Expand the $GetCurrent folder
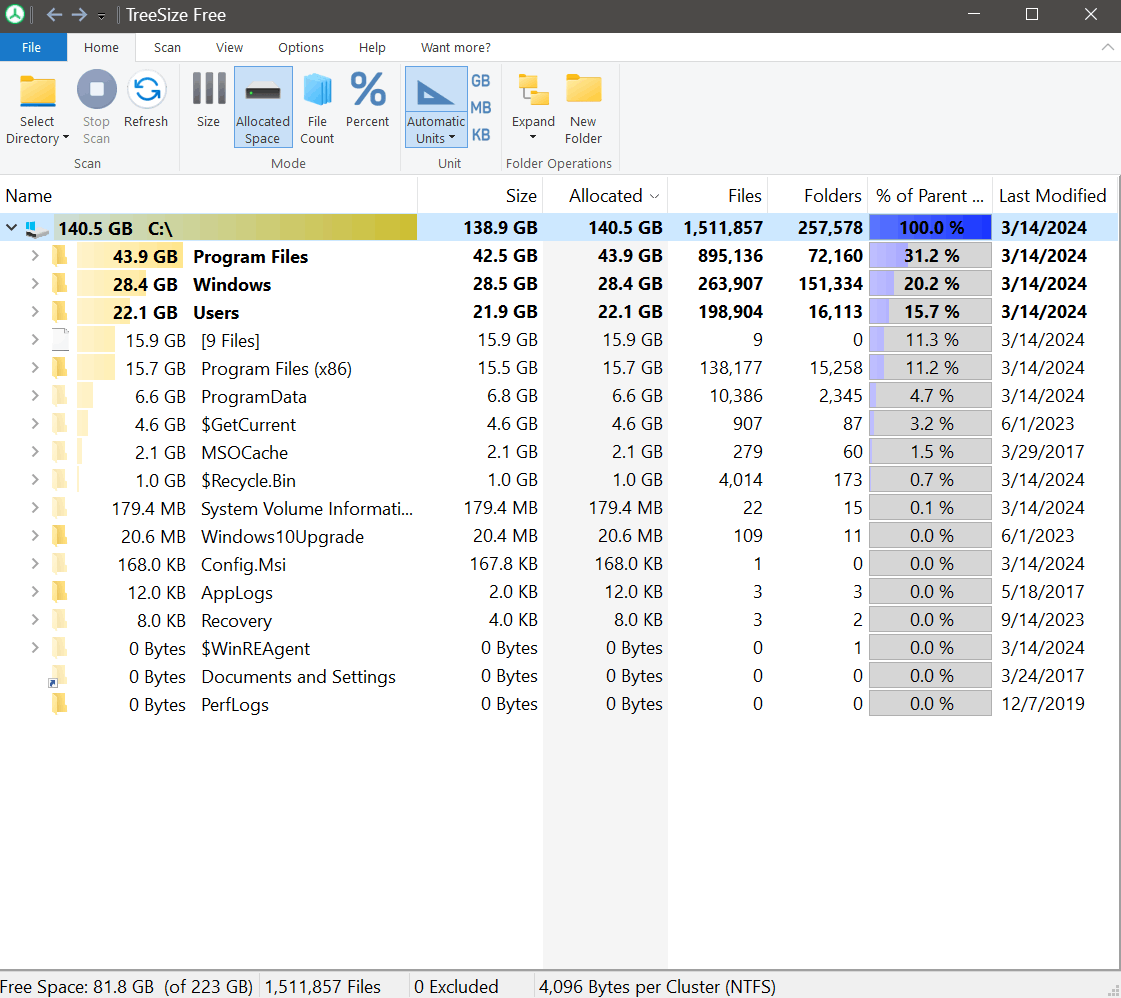Viewport: 1121px width, 998px height. 35,424
